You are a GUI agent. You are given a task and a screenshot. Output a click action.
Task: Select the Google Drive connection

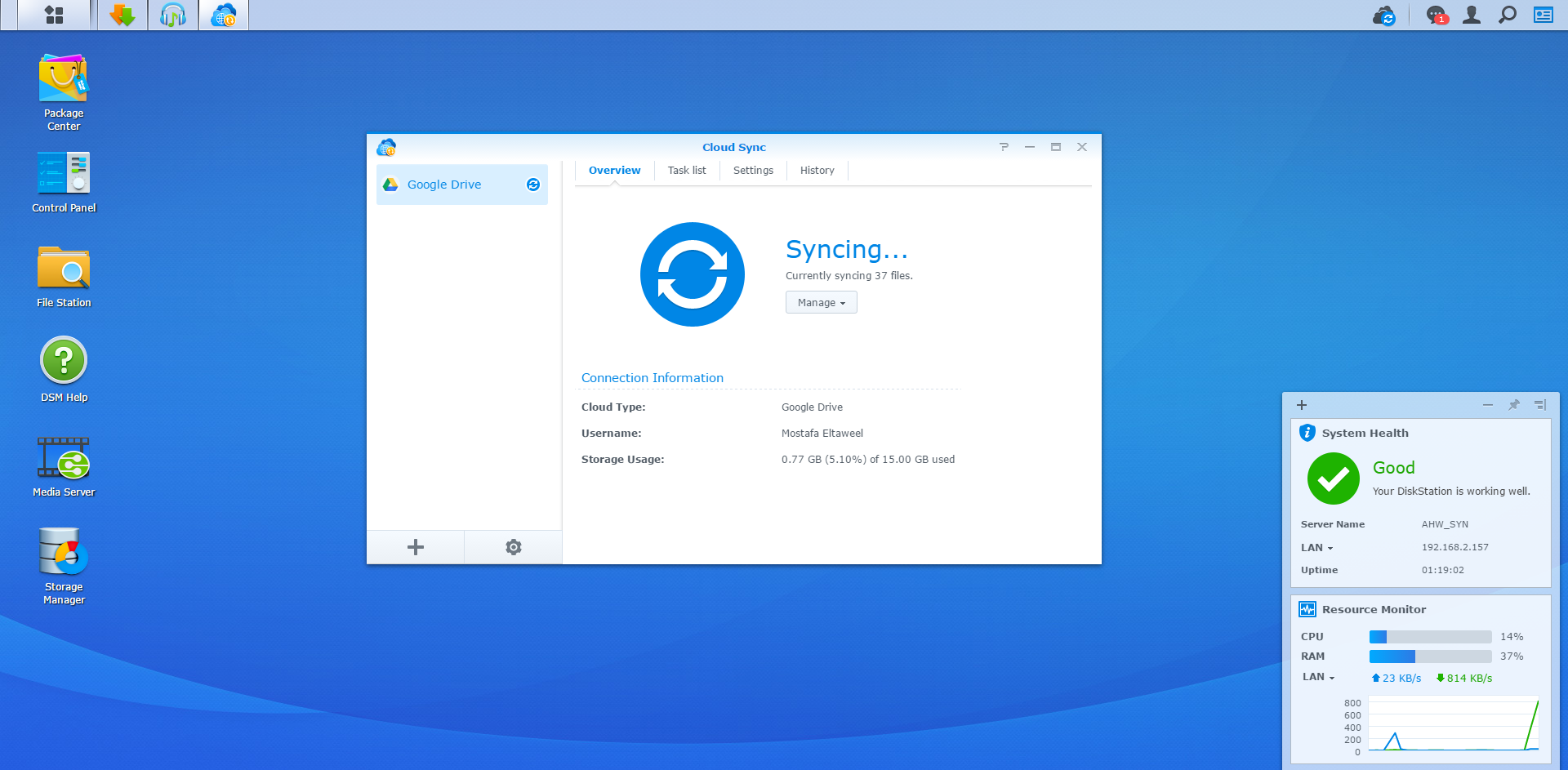click(462, 185)
